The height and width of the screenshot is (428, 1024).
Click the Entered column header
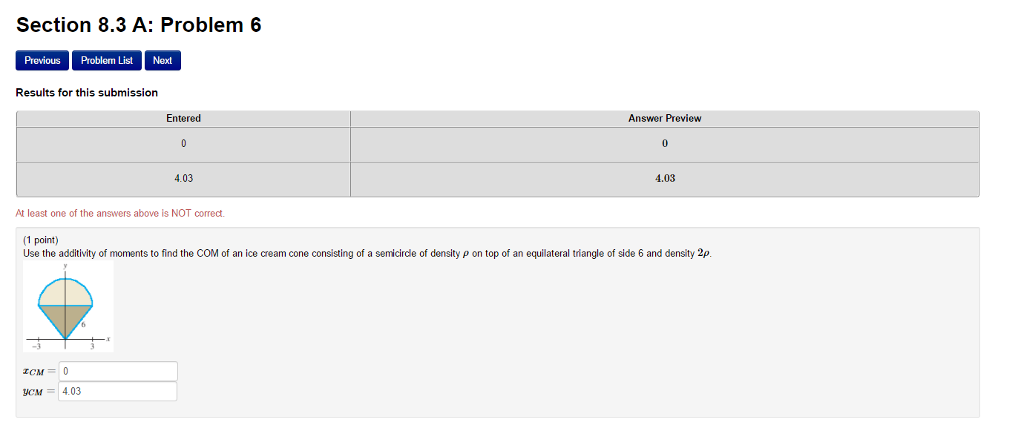(184, 119)
